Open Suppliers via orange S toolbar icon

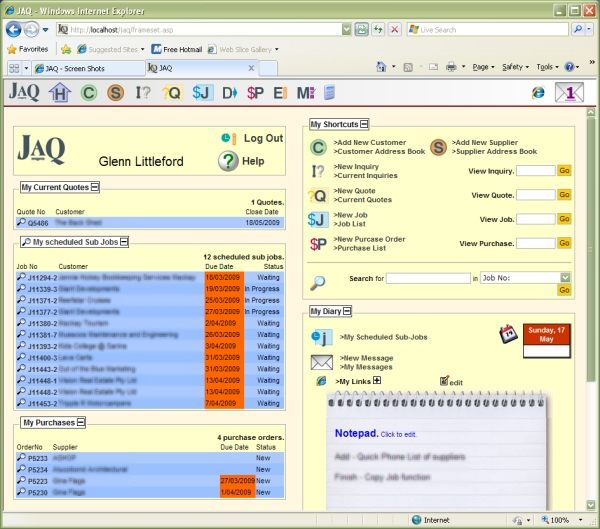point(116,93)
